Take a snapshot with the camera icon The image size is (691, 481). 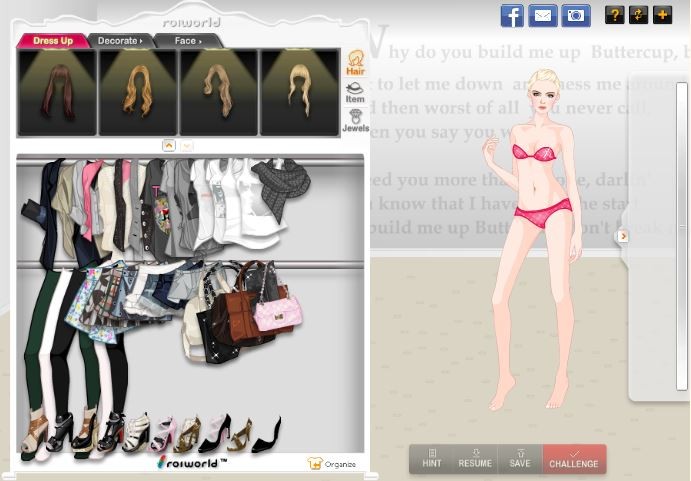pos(574,15)
